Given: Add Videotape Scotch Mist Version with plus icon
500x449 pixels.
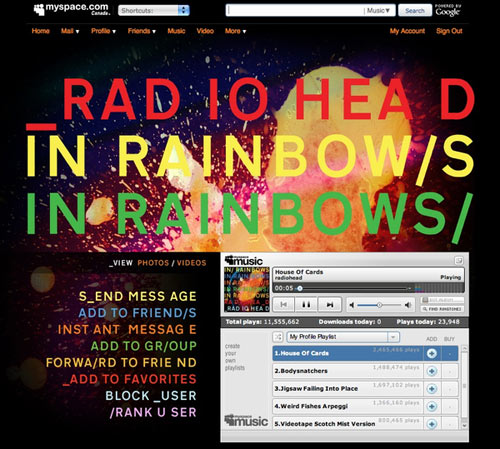Looking at the screenshot, I should click(x=432, y=424).
